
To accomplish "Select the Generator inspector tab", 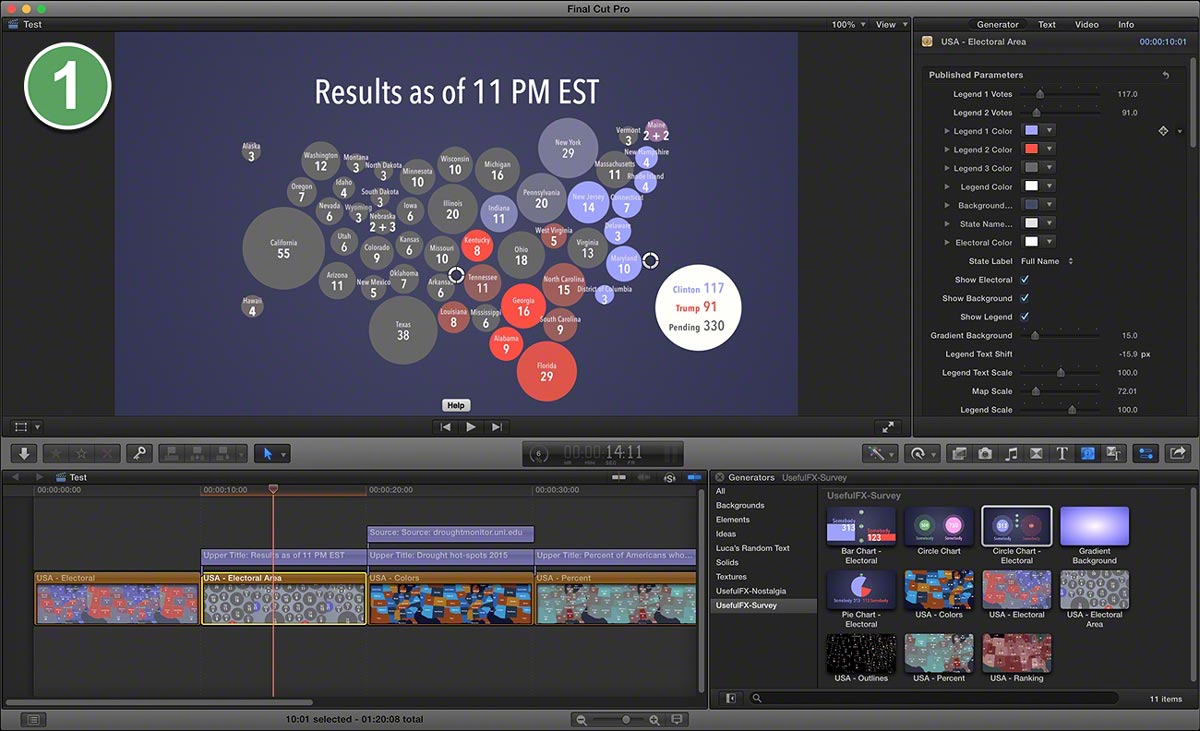I will [998, 25].
